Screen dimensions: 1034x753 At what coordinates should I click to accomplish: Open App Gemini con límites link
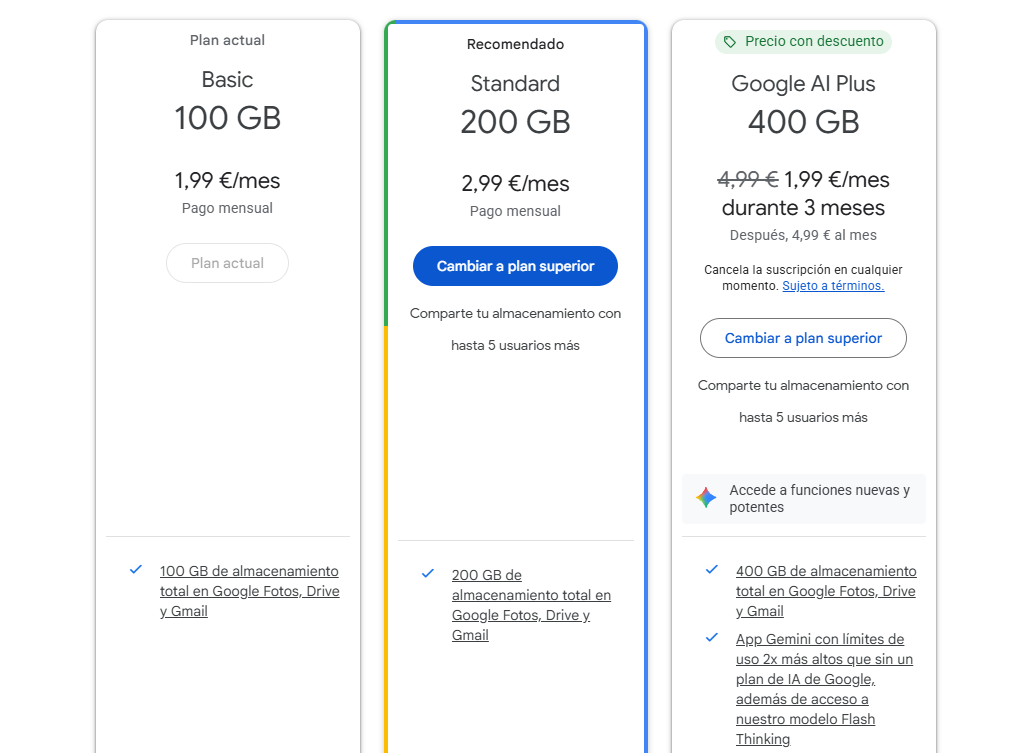coord(824,688)
